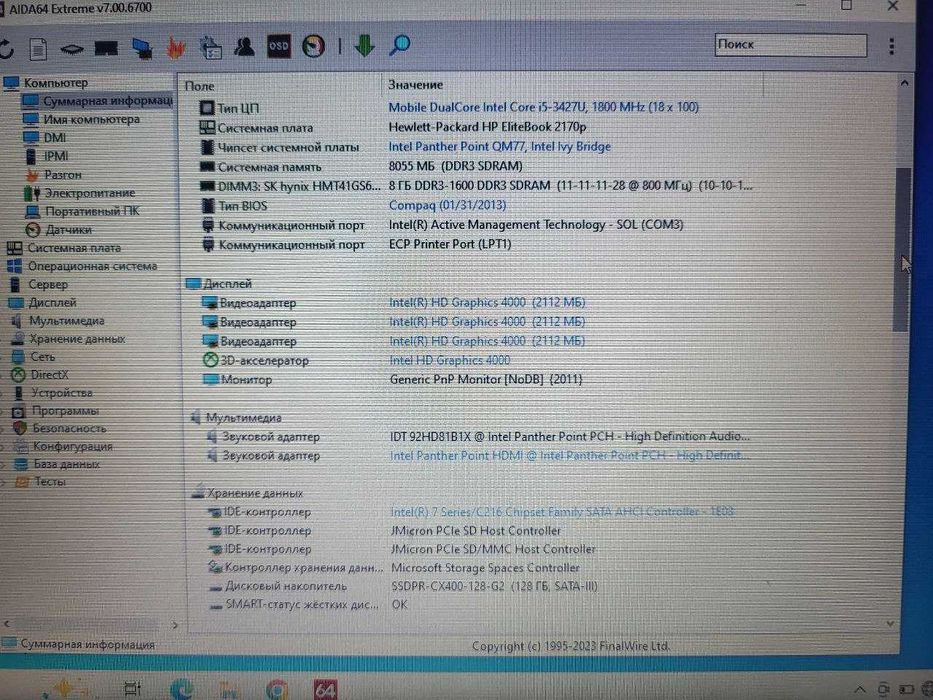Click the round gauge toolbar icon

coord(314,46)
